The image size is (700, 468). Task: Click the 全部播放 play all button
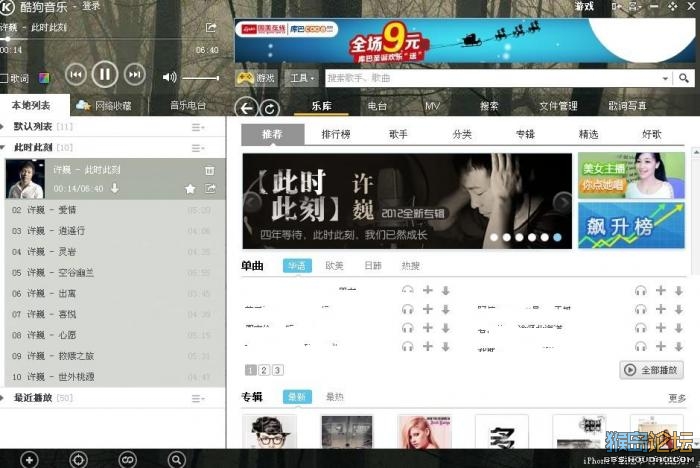click(651, 370)
